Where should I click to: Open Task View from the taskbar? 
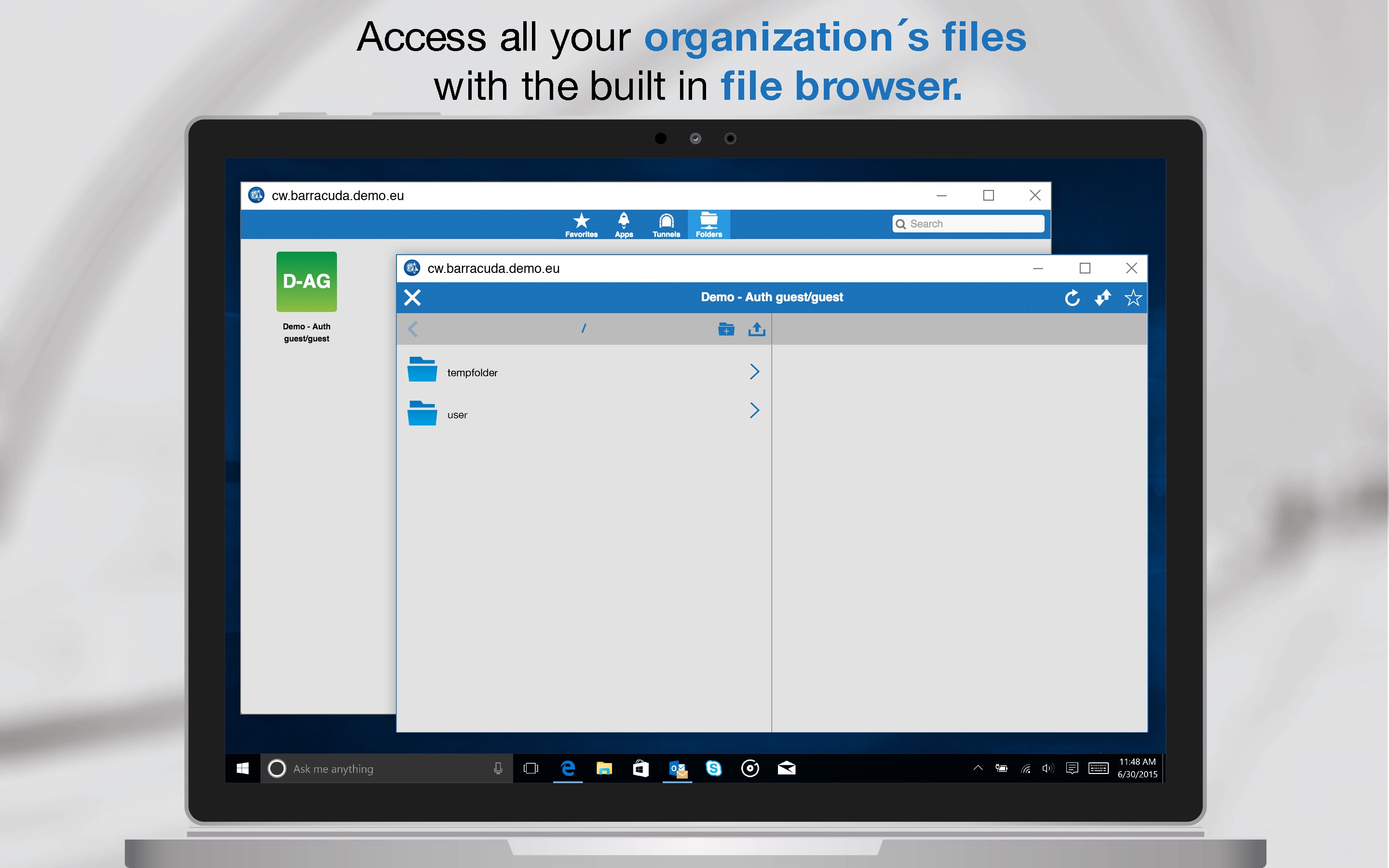click(531, 768)
